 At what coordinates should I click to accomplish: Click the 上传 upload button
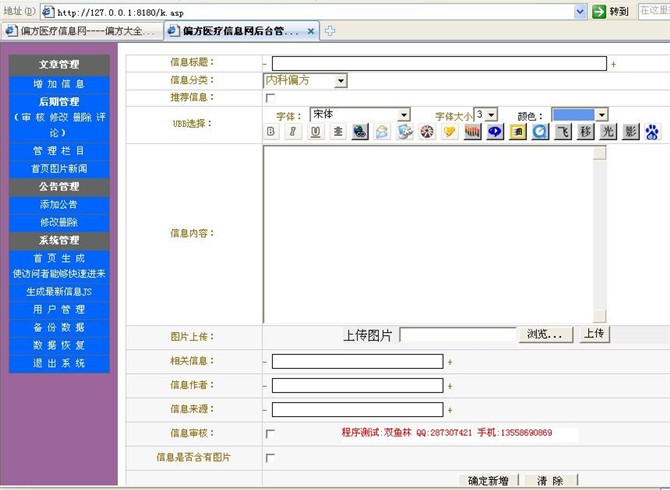(x=594, y=334)
